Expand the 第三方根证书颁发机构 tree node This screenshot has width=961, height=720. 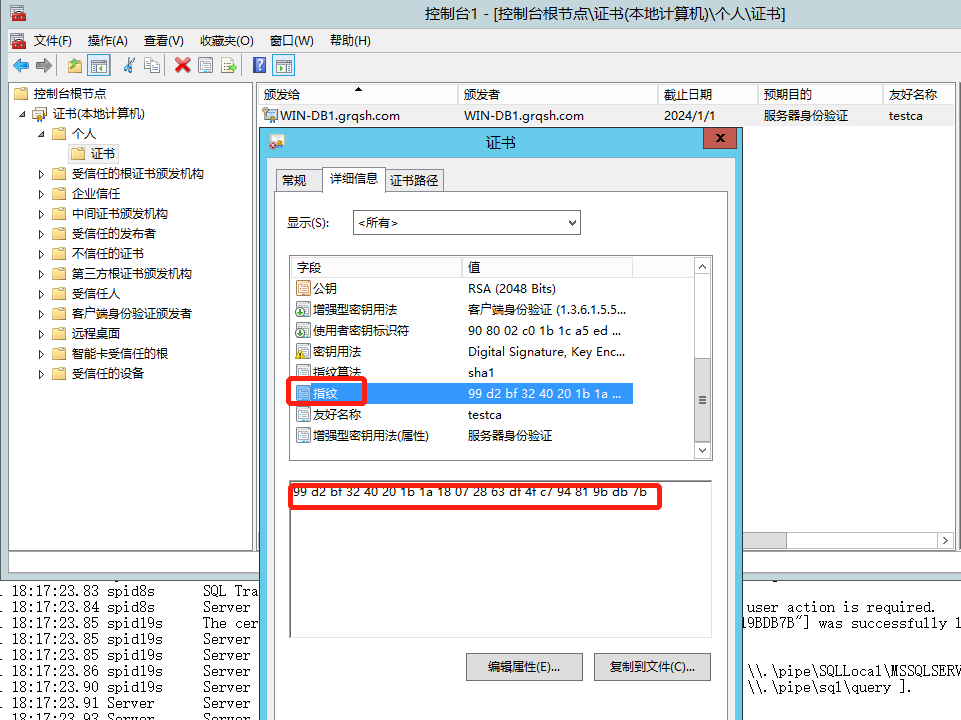[x=41, y=274]
